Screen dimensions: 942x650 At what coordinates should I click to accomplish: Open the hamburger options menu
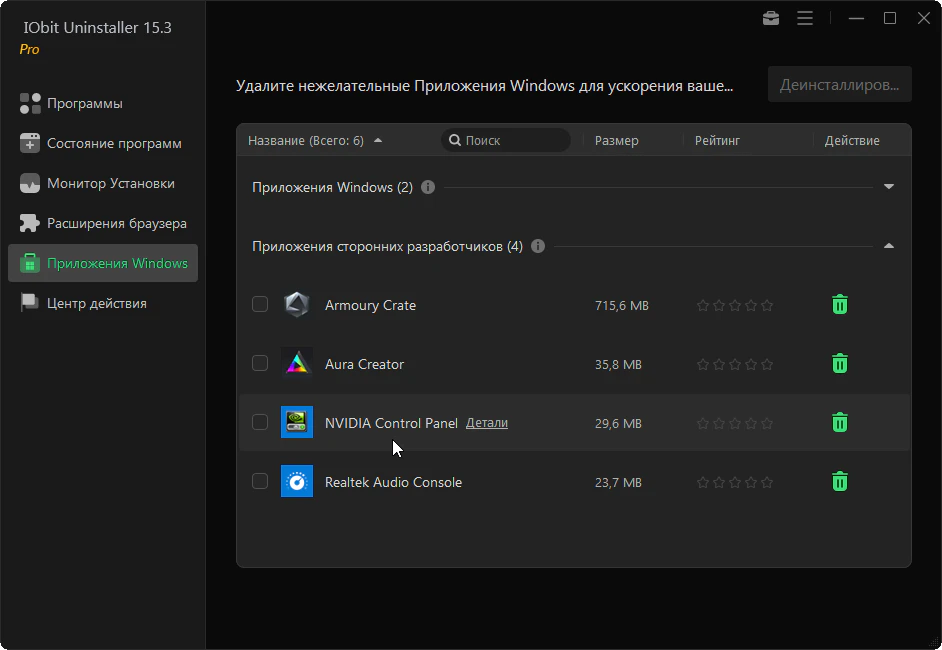(805, 18)
